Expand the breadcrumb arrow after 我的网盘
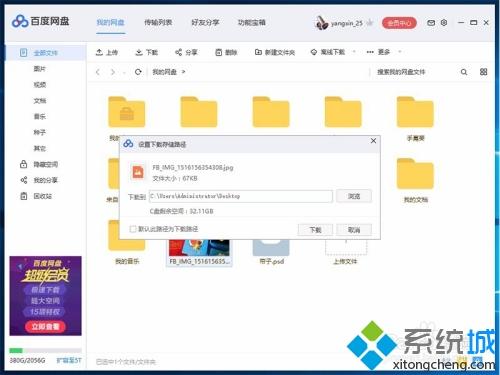The height and width of the screenshot is (375, 500). tap(183, 72)
